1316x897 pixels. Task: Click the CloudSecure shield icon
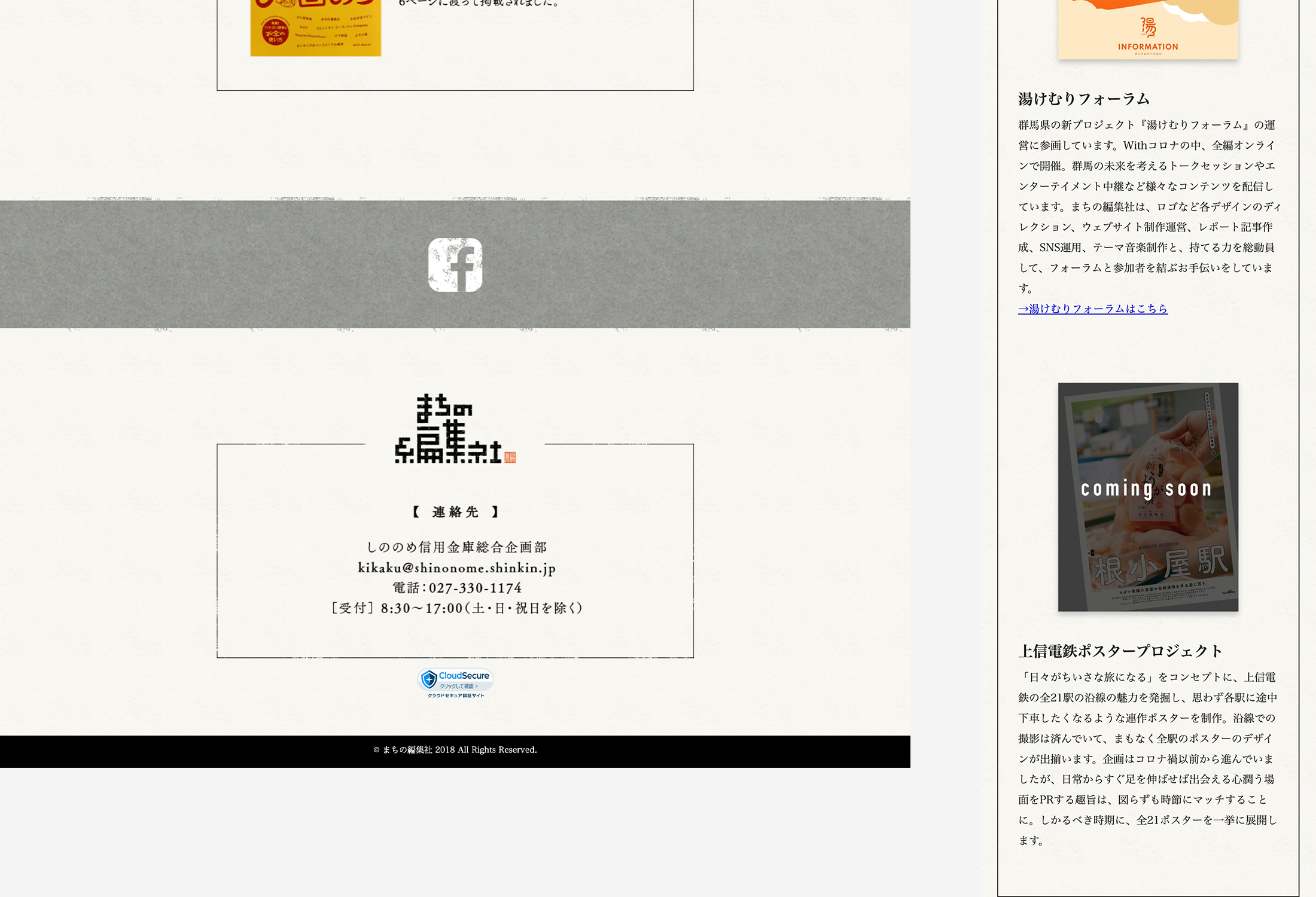tap(429, 679)
